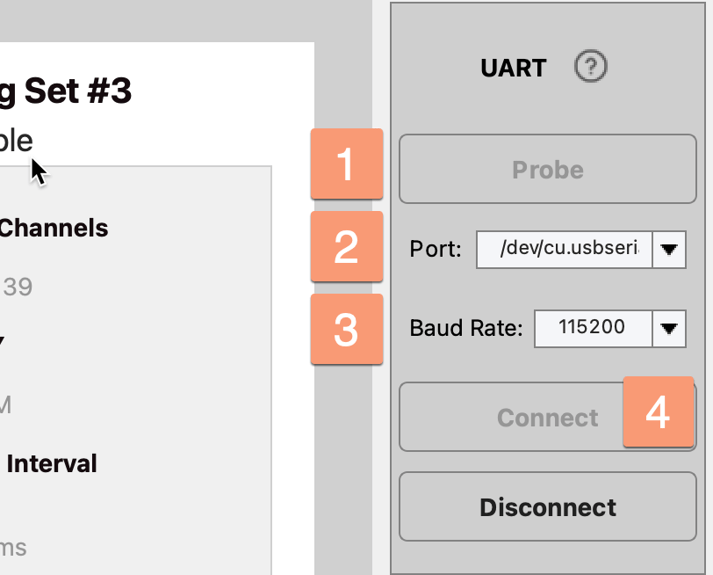Viewport: 713px width, 575px height.
Task: Click the Channels heading
Action: [x=54, y=228]
